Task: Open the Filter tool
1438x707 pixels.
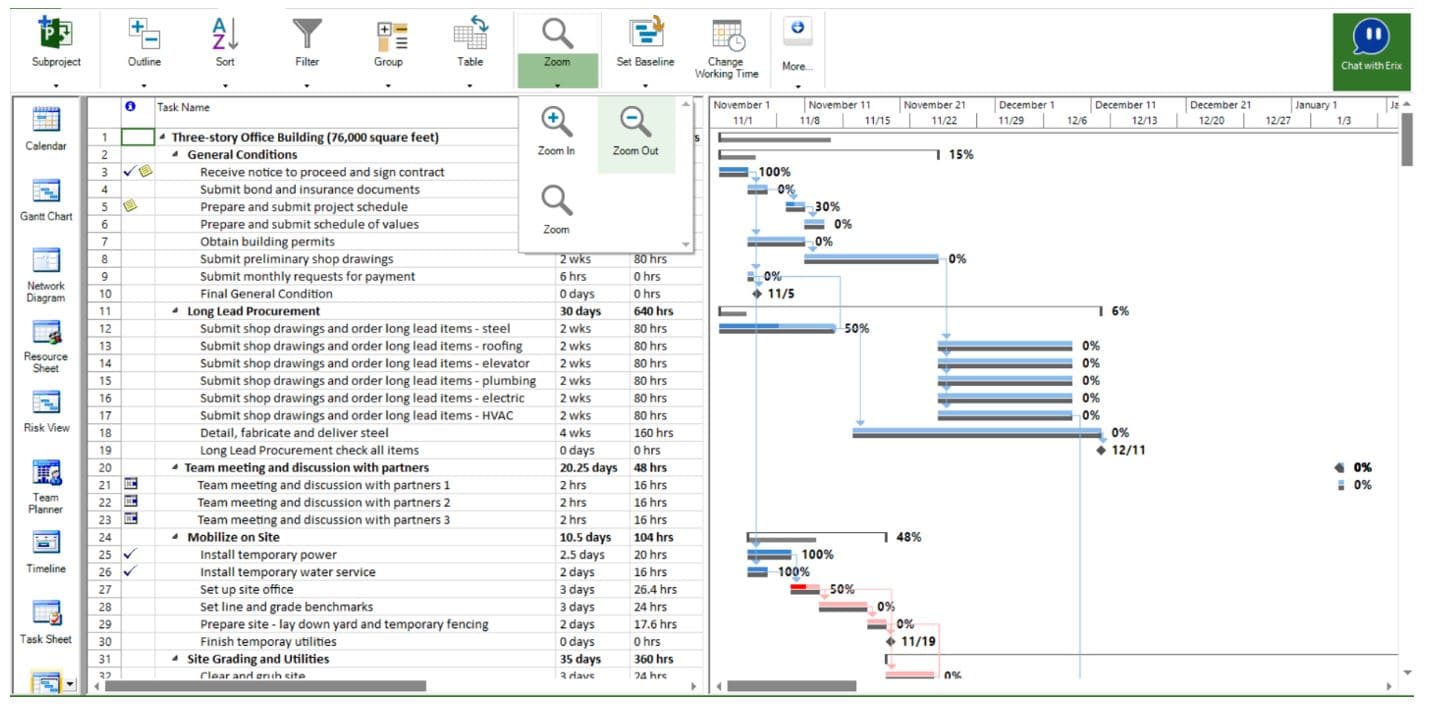Action: [x=306, y=40]
